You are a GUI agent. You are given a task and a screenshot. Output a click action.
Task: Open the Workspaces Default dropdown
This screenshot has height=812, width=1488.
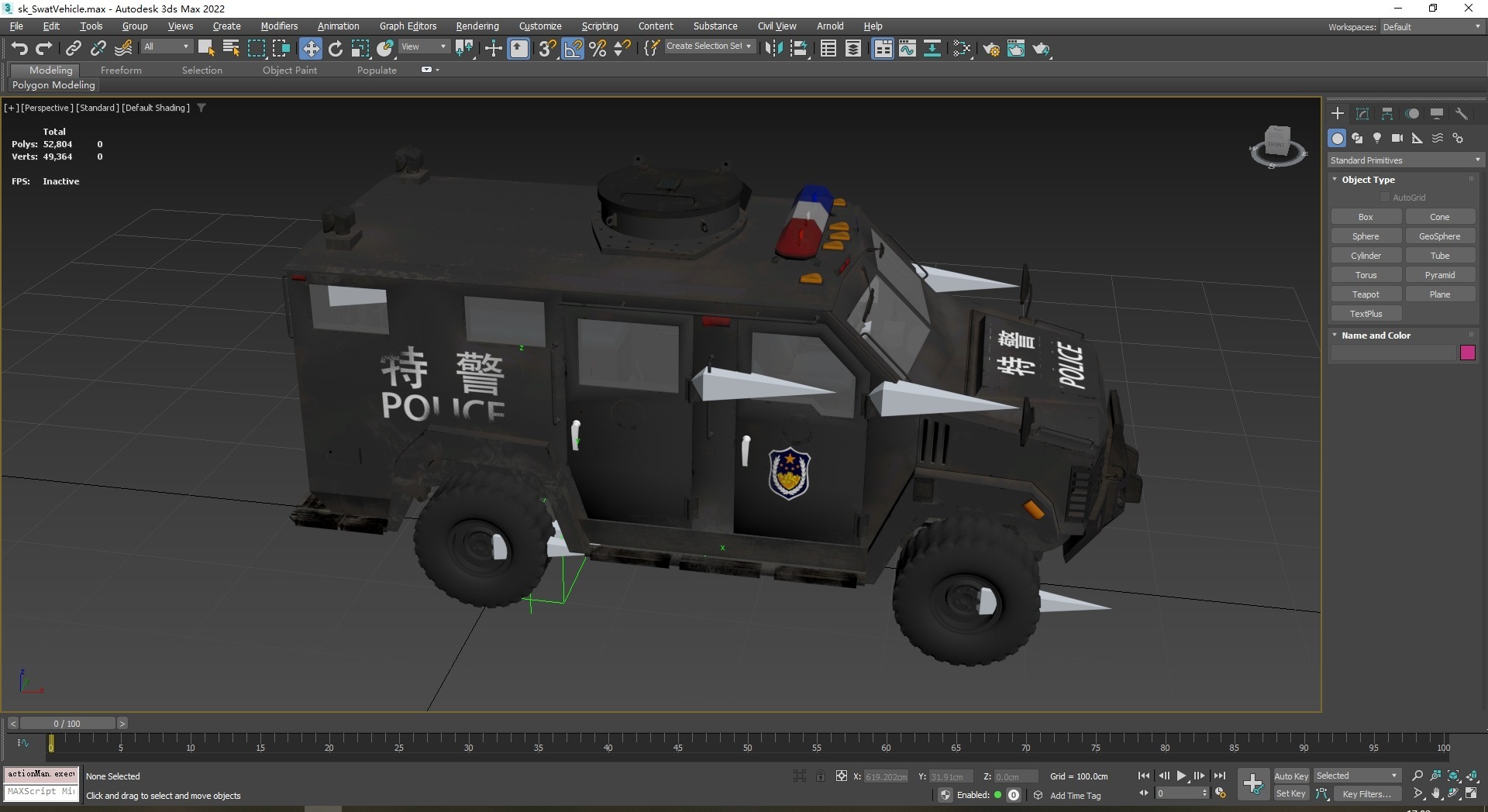coord(1431,27)
